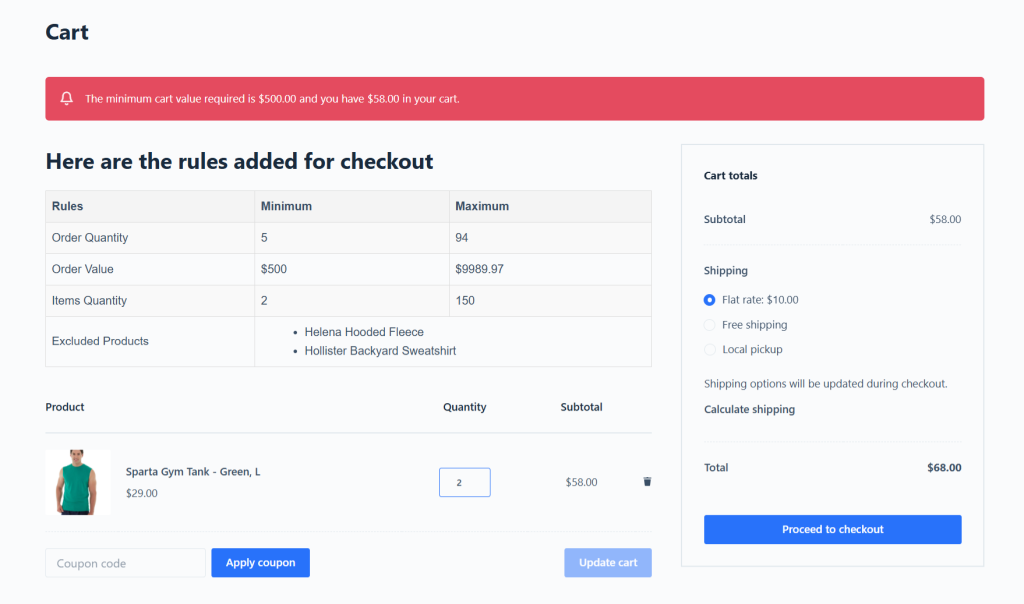Click the quantity field showing 2
This screenshot has height=604, width=1024.
464,482
